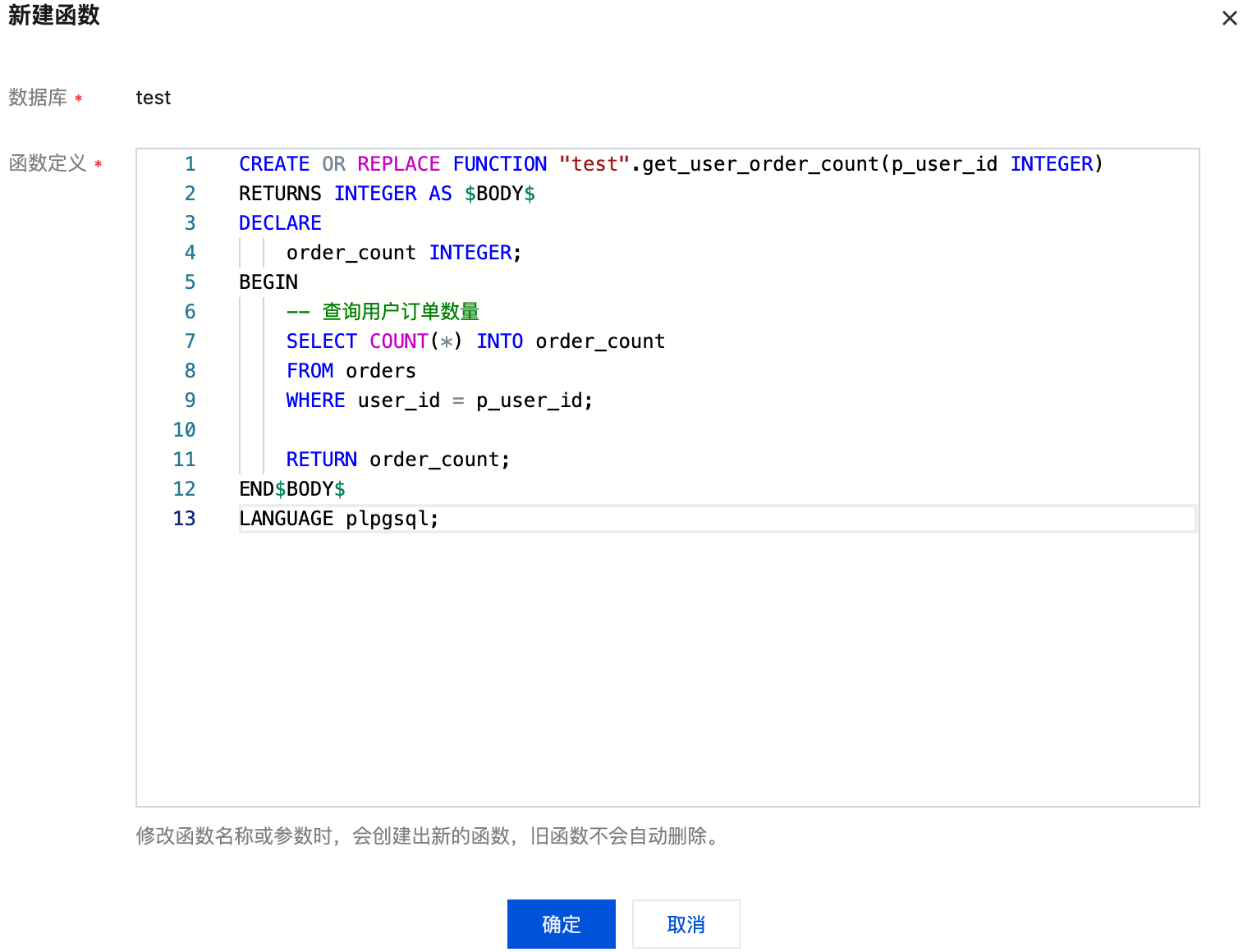Viewport: 1243px width, 952px height.
Task: Click the FROM orders line
Action: point(351,371)
